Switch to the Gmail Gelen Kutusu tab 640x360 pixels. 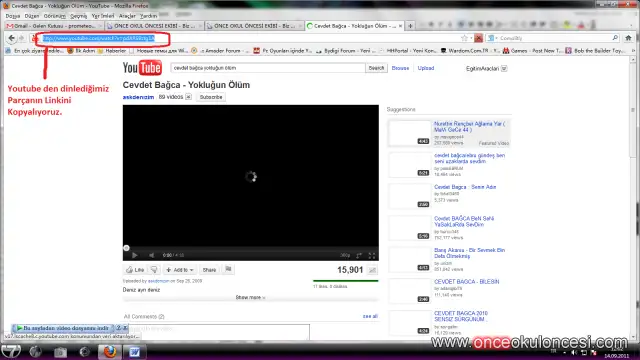53,26
